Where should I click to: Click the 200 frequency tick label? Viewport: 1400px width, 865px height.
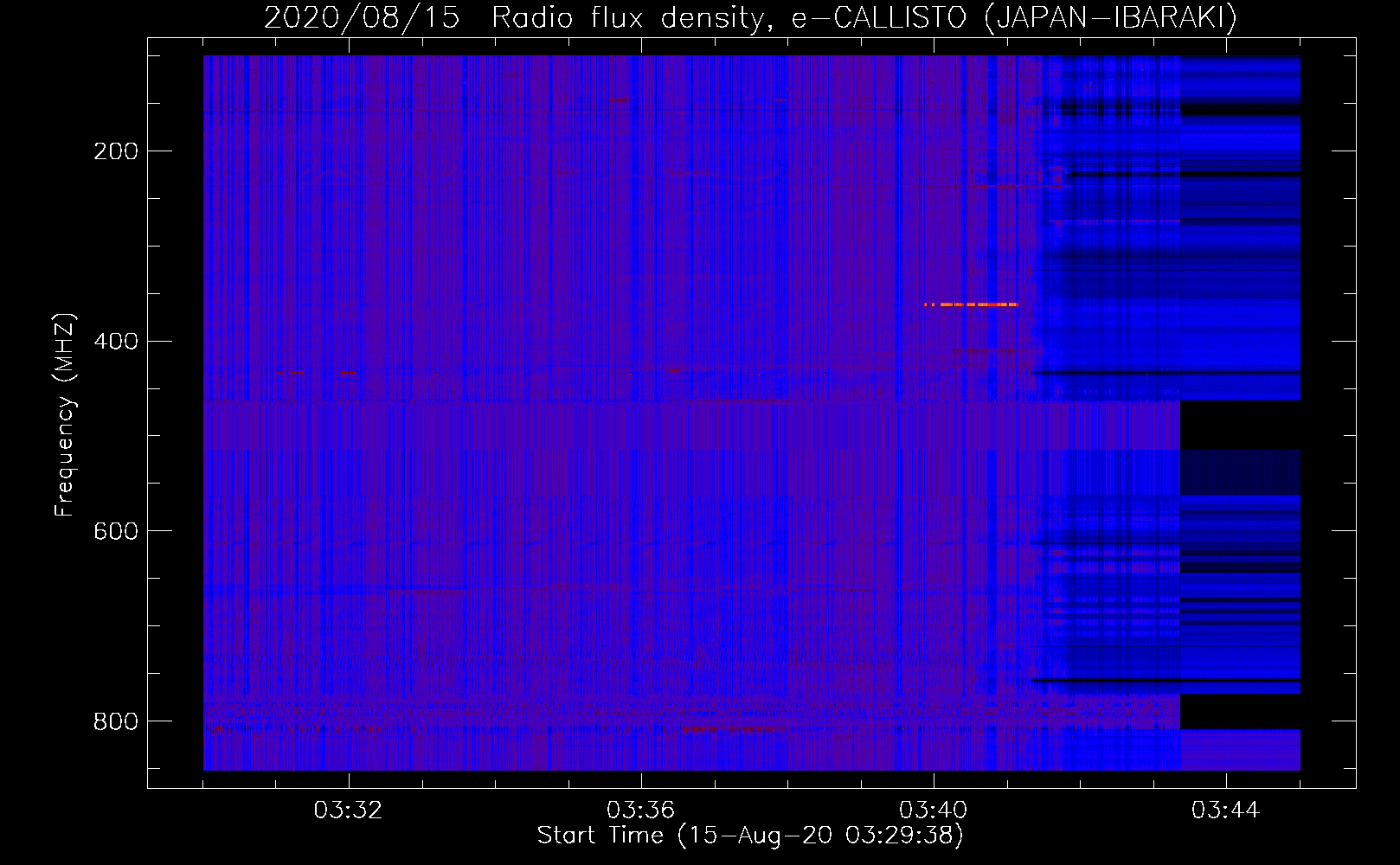(116, 151)
